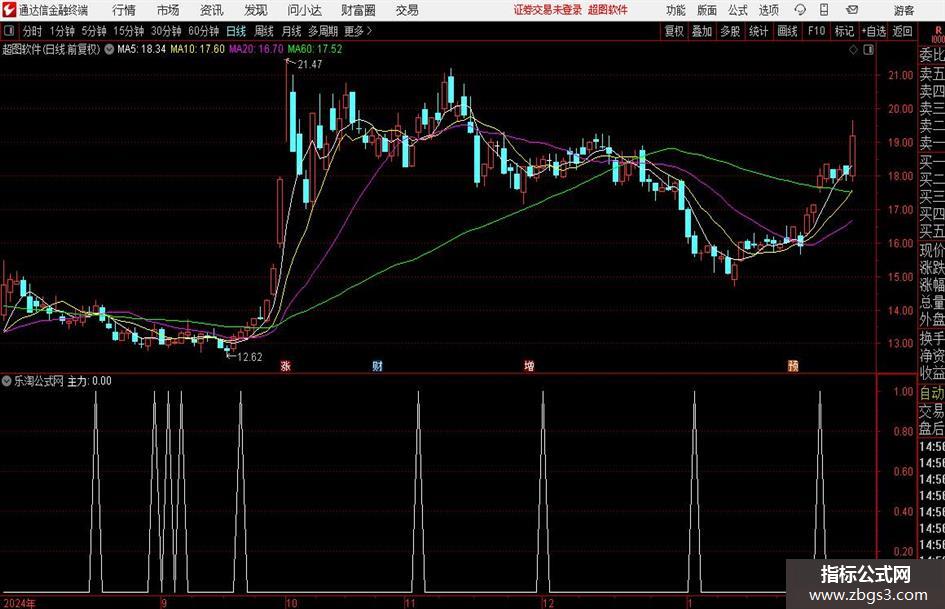Switch to 60分钟 period
Image resolution: width=945 pixels, height=609 pixels.
(204, 31)
